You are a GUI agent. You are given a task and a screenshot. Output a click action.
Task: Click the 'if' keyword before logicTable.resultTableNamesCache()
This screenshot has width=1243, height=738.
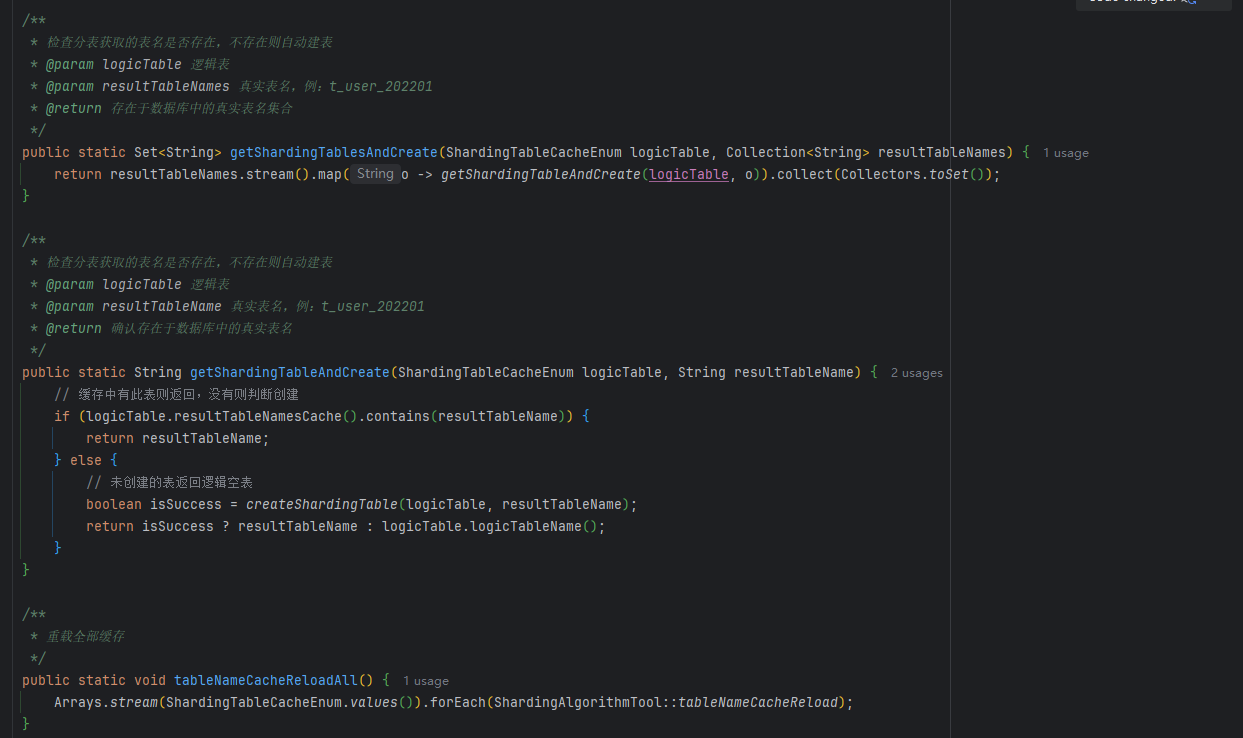[x=62, y=416]
